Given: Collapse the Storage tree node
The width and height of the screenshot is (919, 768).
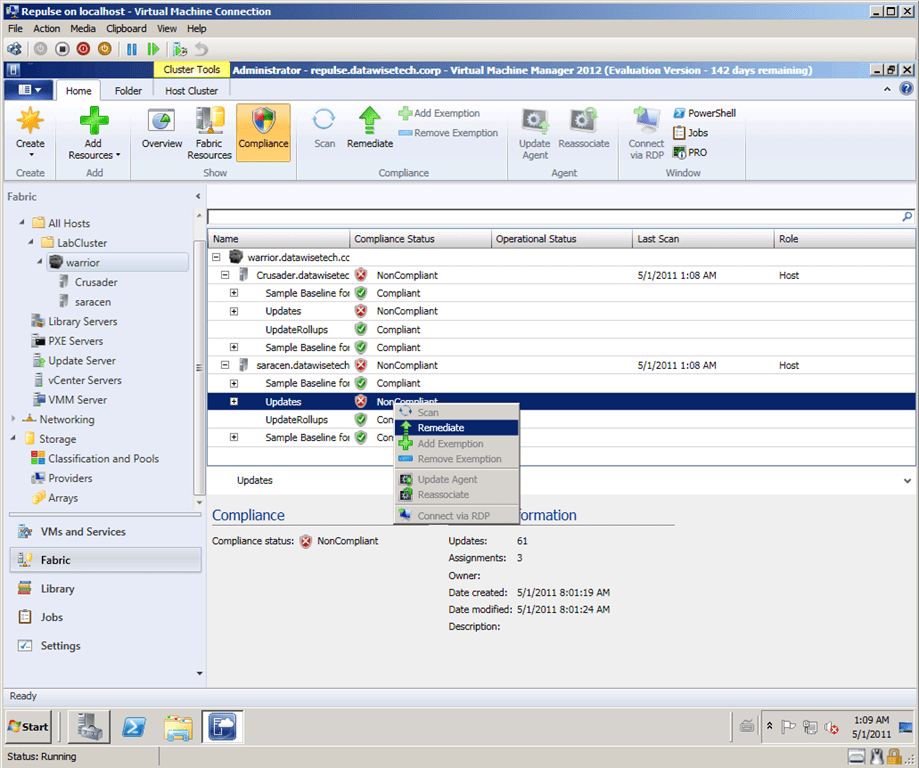Looking at the screenshot, I should click(13, 439).
